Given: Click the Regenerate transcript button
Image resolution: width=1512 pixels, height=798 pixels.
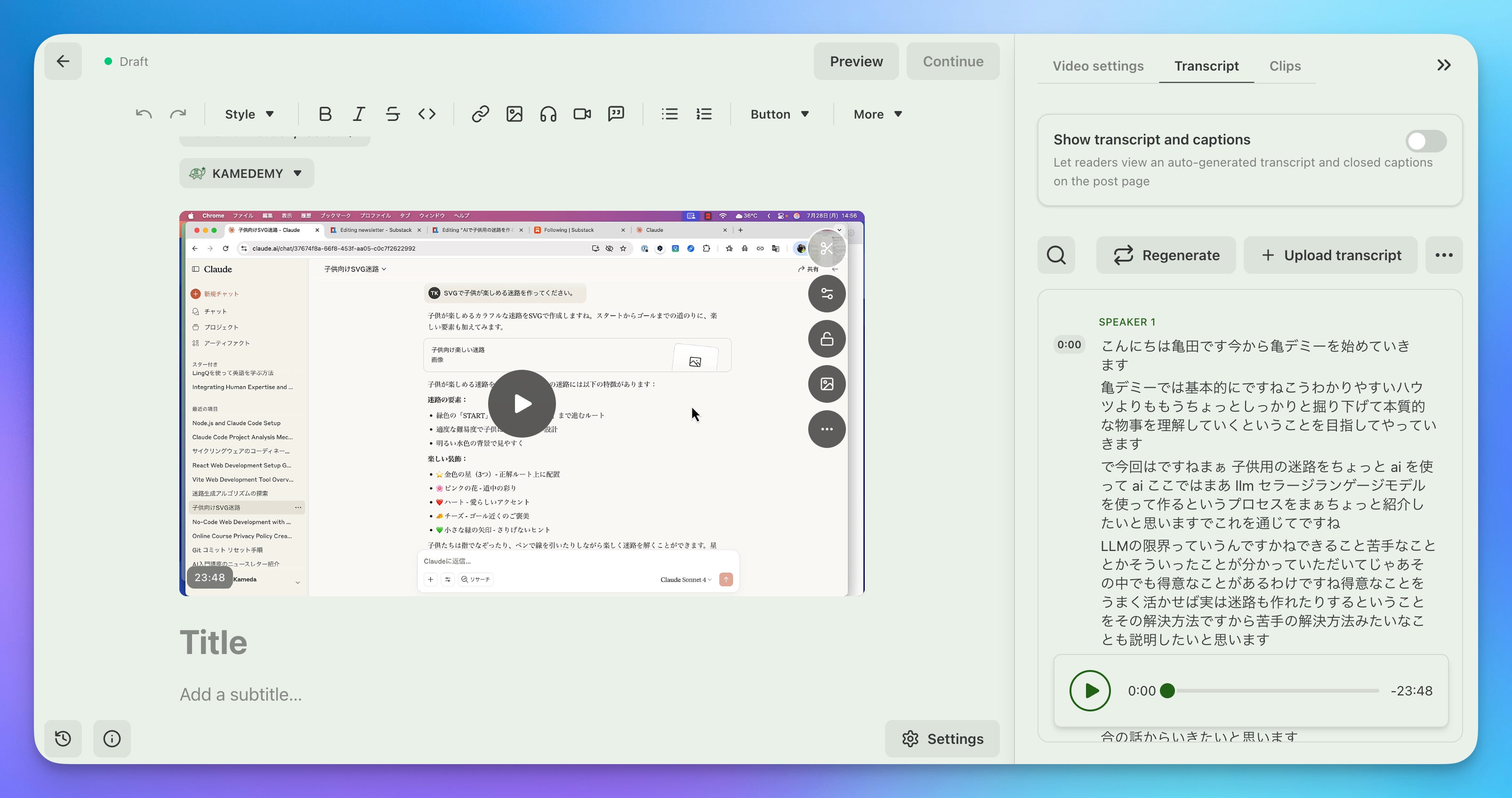Looking at the screenshot, I should click(x=1166, y=255).
